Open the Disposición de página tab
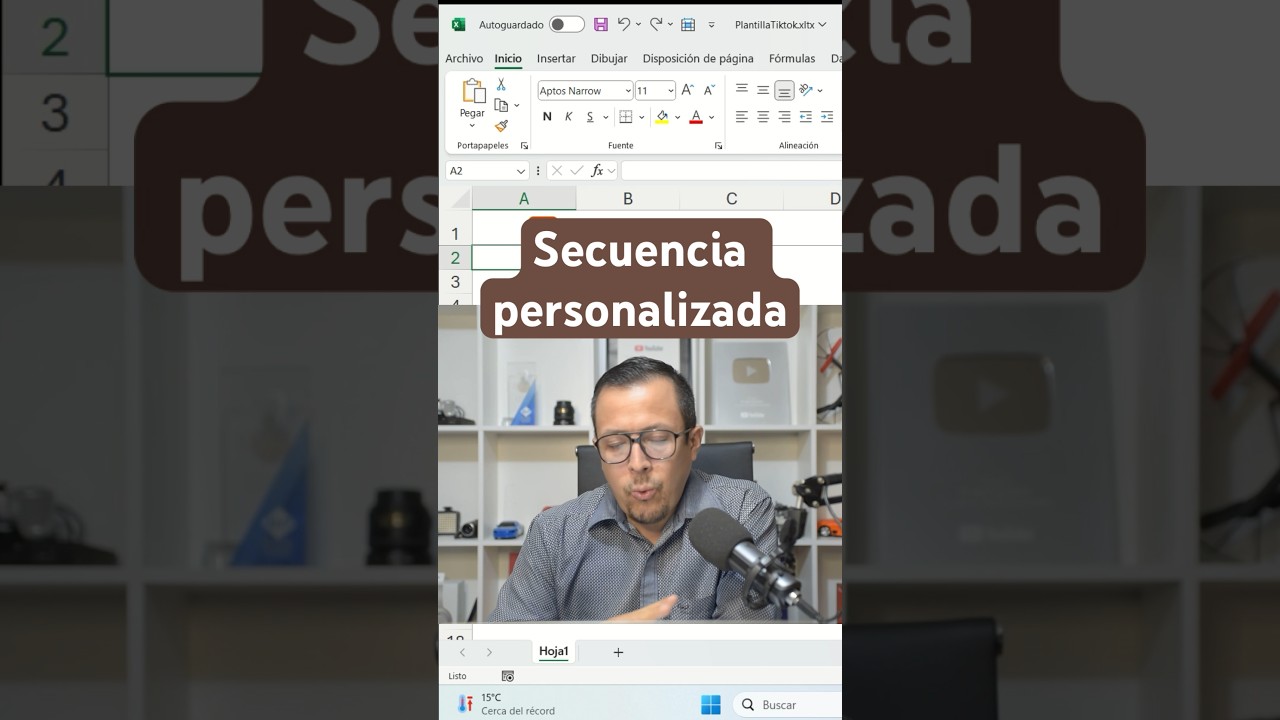 698,58
